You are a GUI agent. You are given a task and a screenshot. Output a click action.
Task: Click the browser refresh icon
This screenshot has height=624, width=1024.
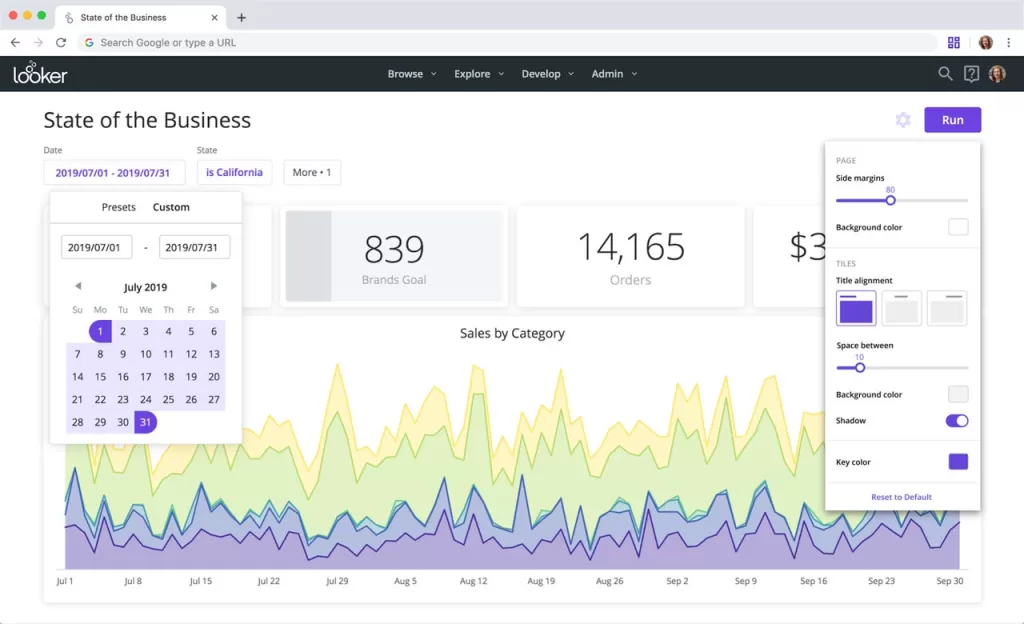pos(61,42)
